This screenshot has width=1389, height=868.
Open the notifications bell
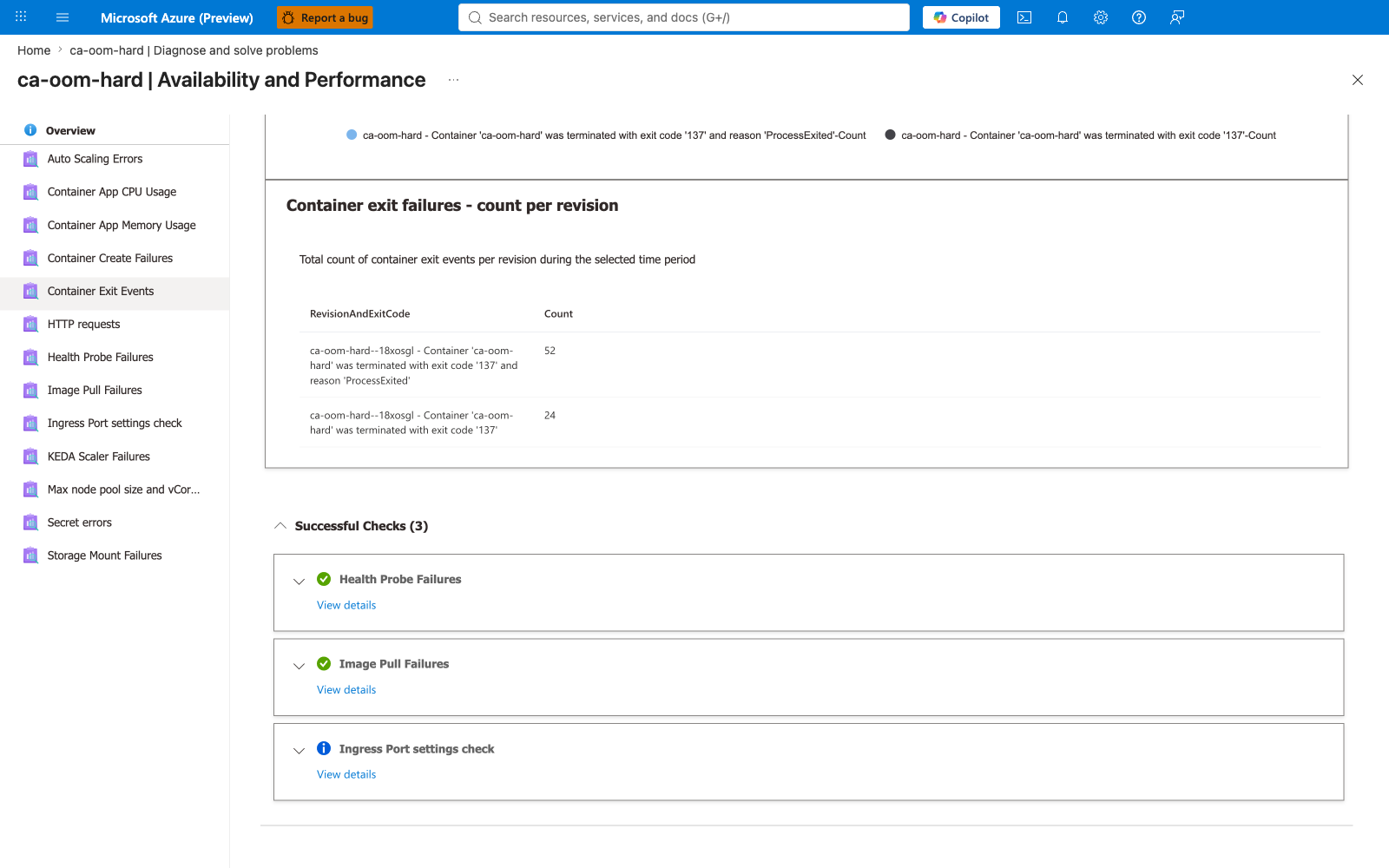point(1063,17)
